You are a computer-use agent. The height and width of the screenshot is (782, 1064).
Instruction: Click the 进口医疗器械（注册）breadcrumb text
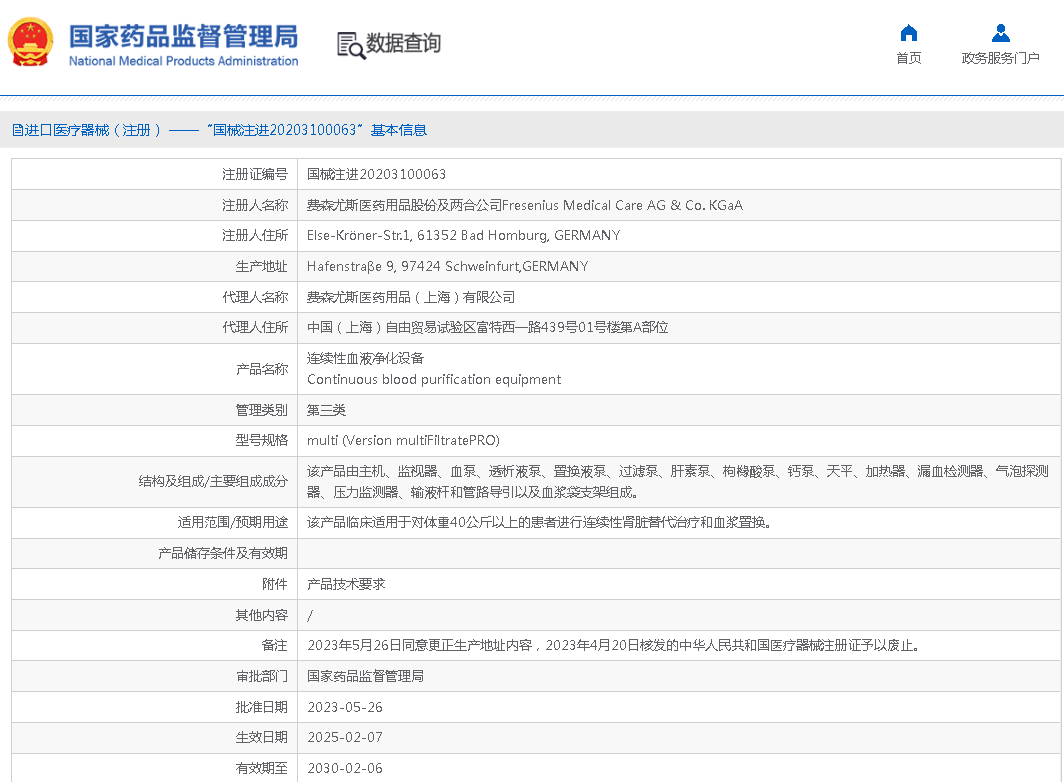[93, 130]
